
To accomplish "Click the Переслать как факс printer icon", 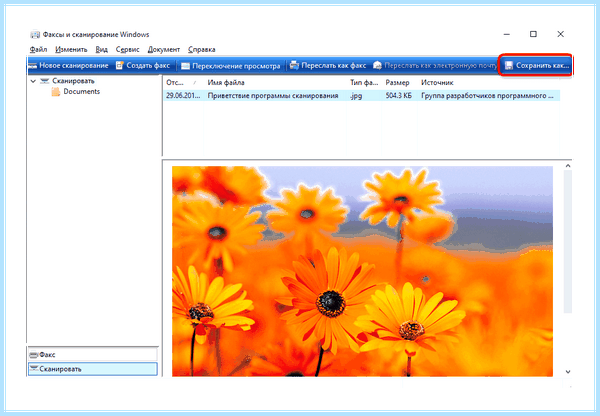I will [x=294, y=65].
